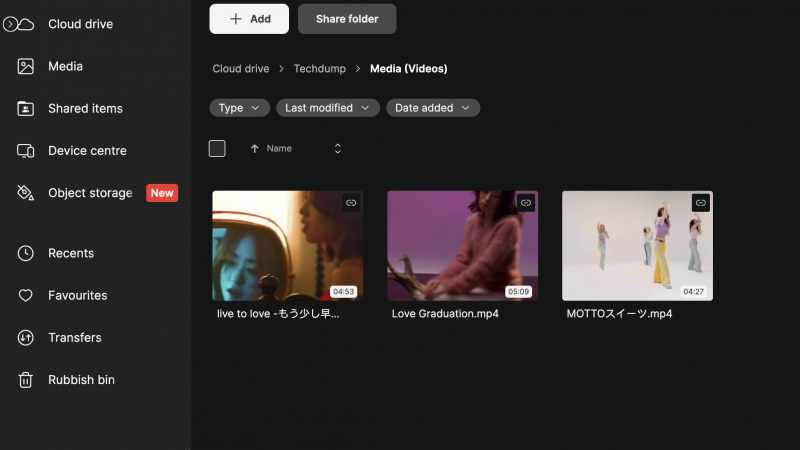Open Device centre using its monitor icon

coord(26,151)
